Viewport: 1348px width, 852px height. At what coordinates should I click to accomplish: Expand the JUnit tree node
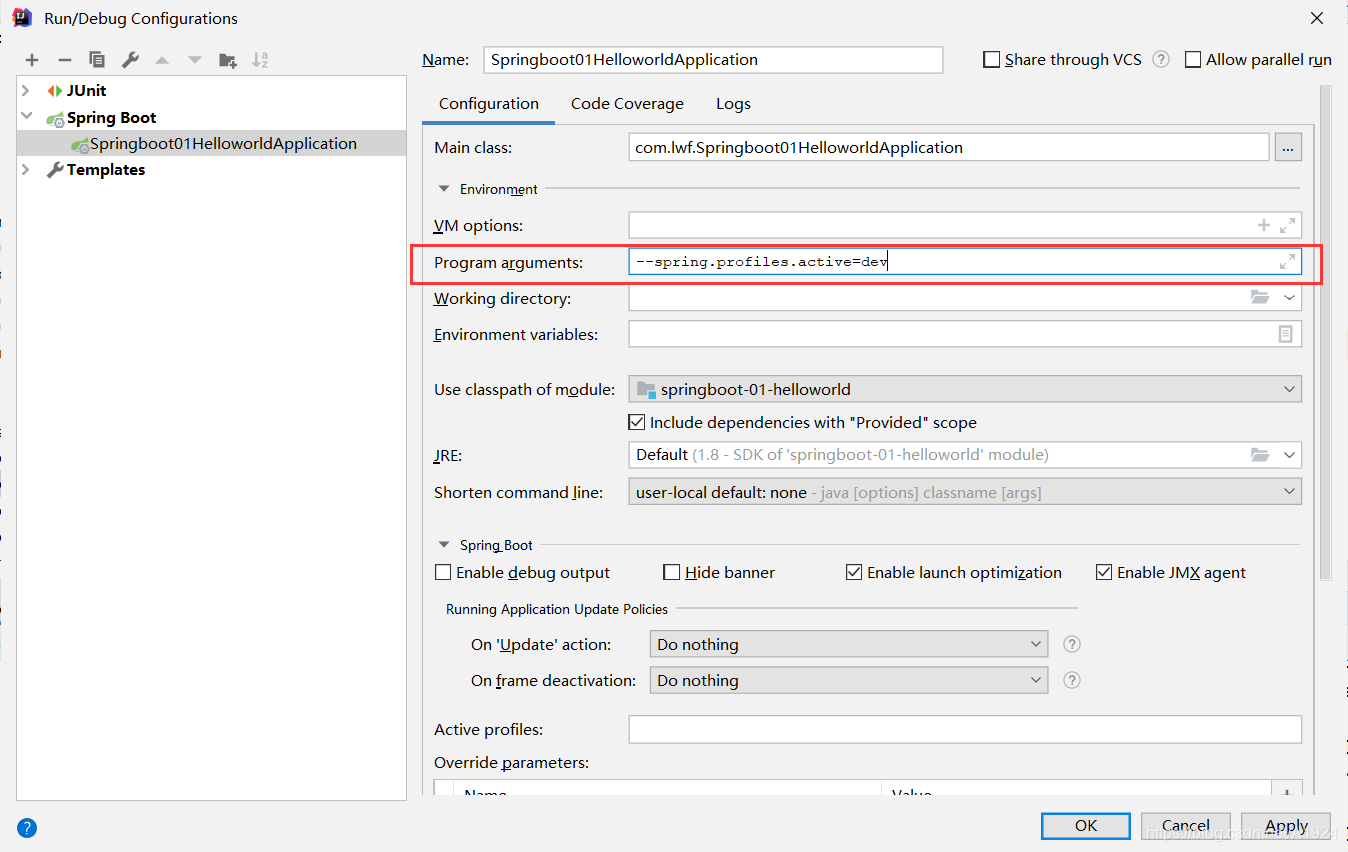26,91
